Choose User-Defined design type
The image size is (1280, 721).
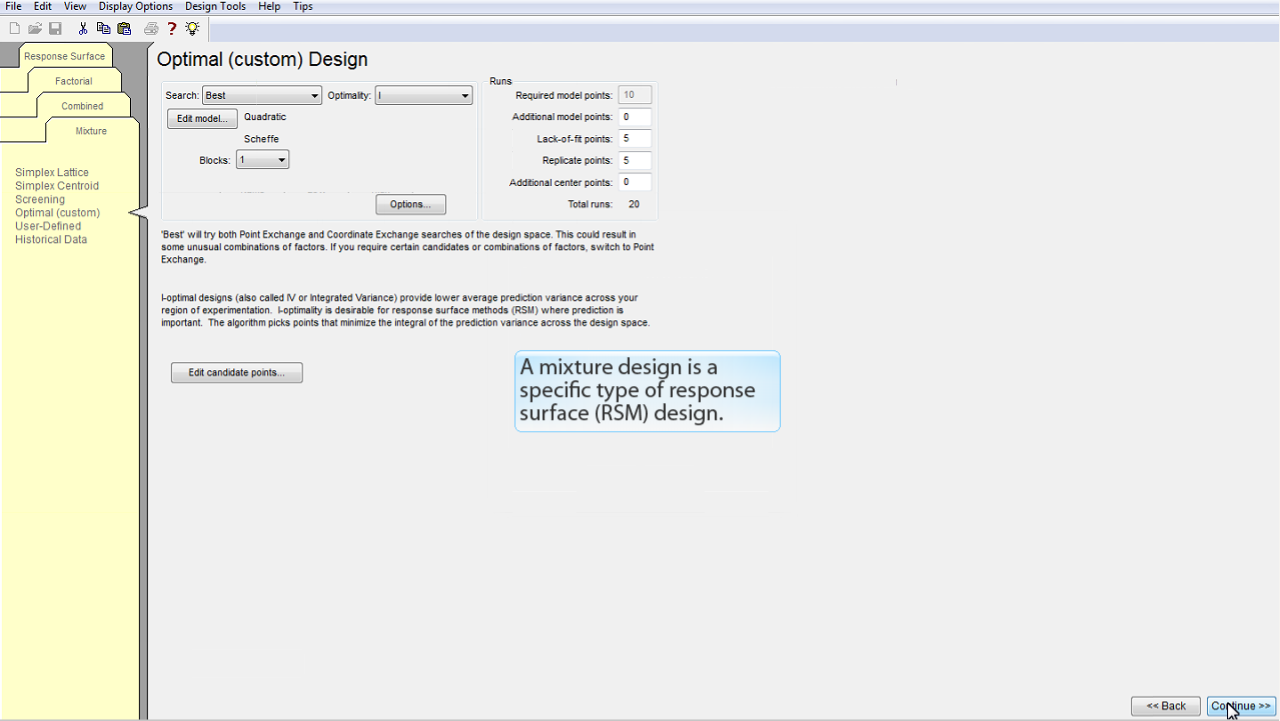pos(48,226)
